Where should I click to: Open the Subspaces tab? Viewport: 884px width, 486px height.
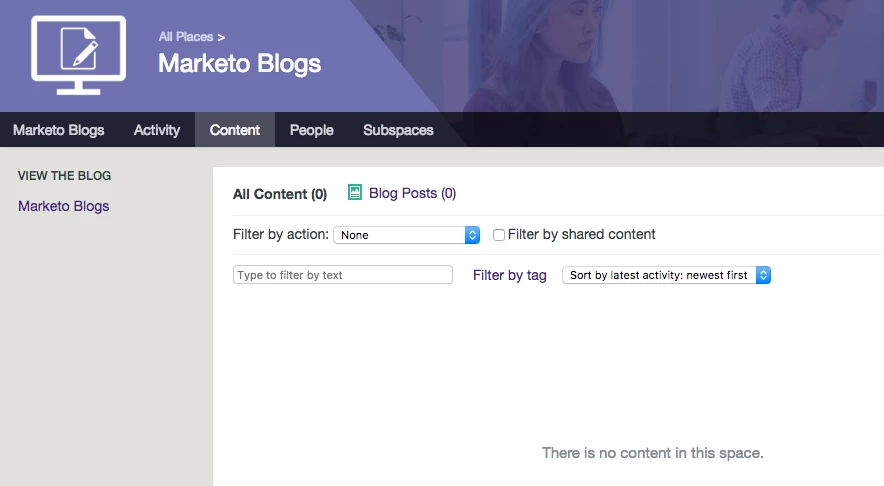click(x=398, y=130)
